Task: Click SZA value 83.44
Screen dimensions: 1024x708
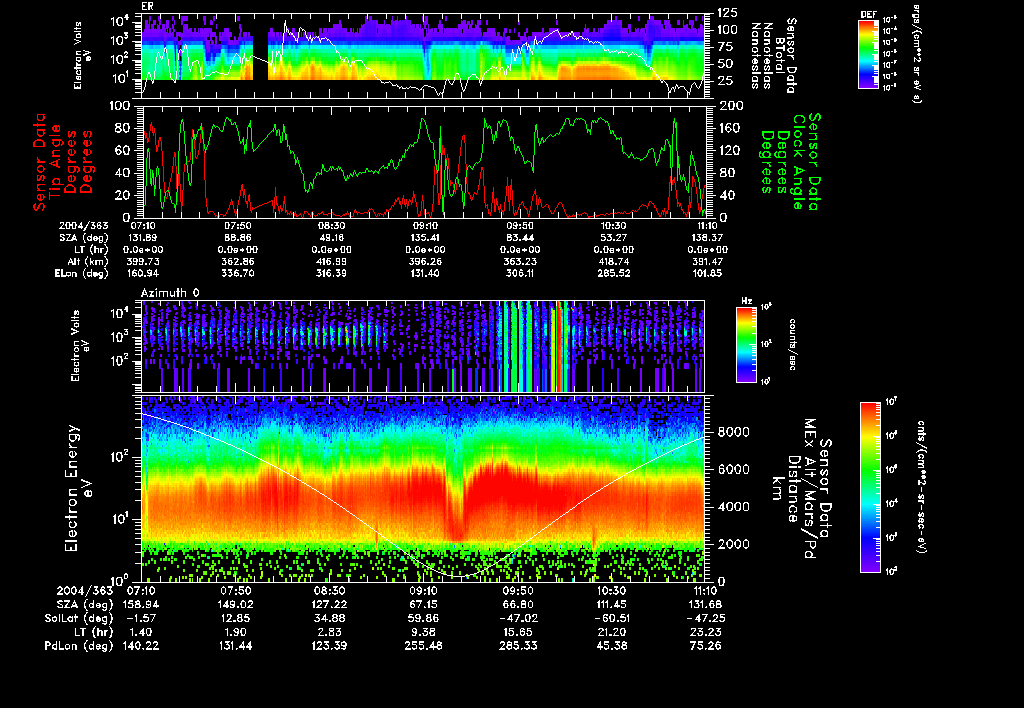Action: (x=520, y=238)
